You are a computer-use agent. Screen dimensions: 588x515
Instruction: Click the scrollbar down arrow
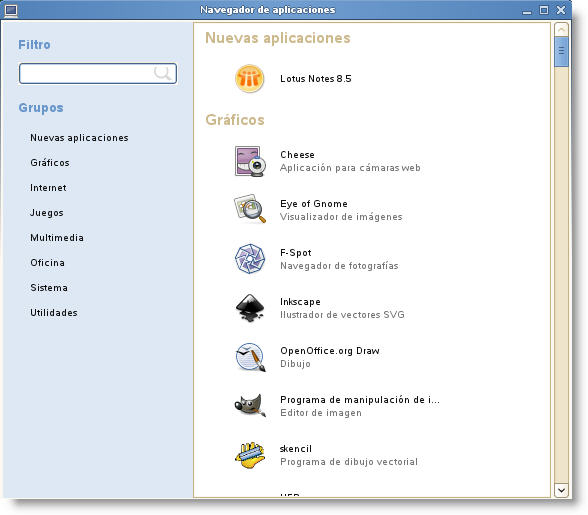click(561, 490)
